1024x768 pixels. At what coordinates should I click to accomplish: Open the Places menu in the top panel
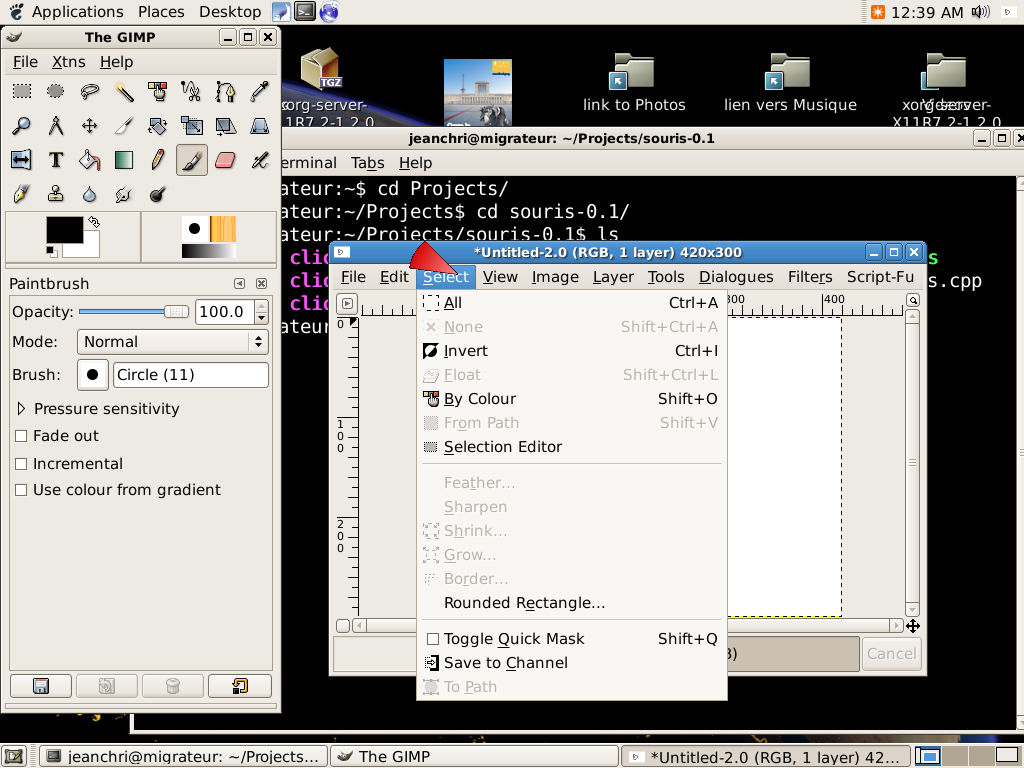click(160, 12)
